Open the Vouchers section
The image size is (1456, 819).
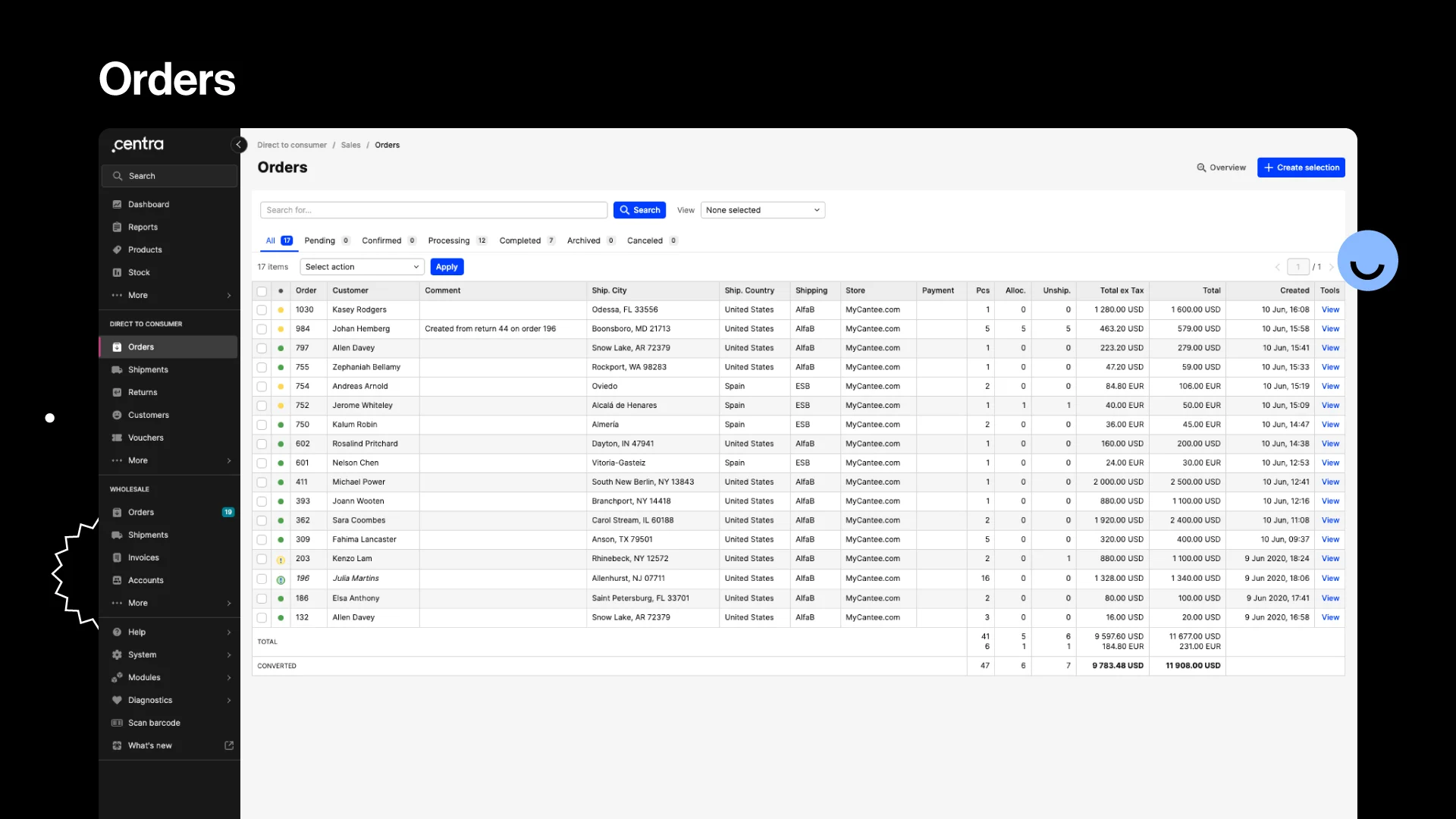pyautogui.click(x=144, y=438)
